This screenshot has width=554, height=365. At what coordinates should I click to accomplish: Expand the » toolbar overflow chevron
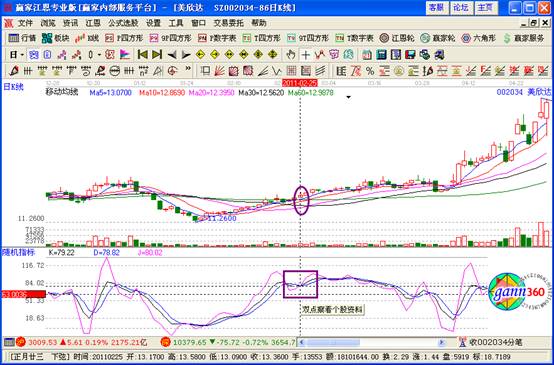(188, 69)
